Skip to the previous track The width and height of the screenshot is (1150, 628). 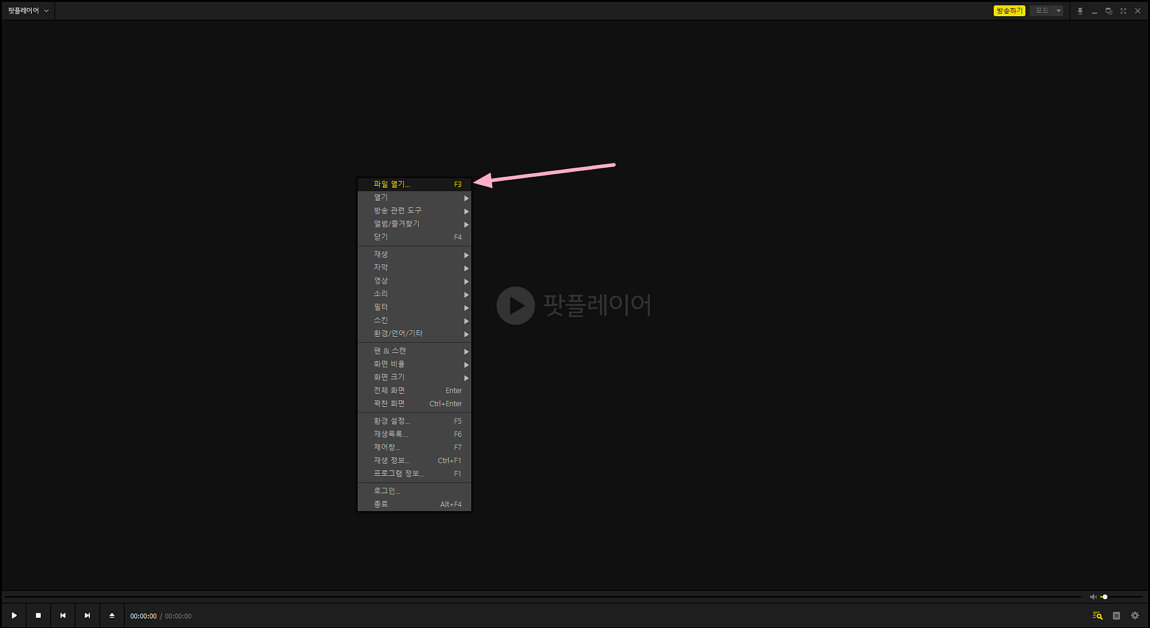click(x=63, y=616)
